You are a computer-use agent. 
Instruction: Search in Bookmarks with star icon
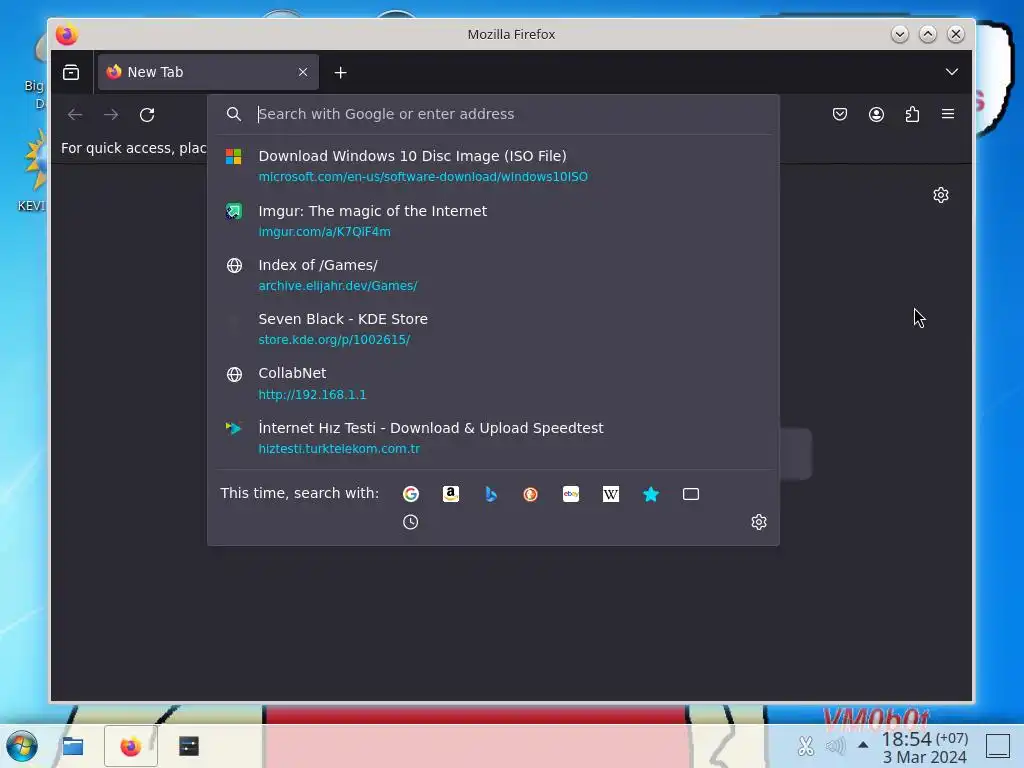point(650,494)
